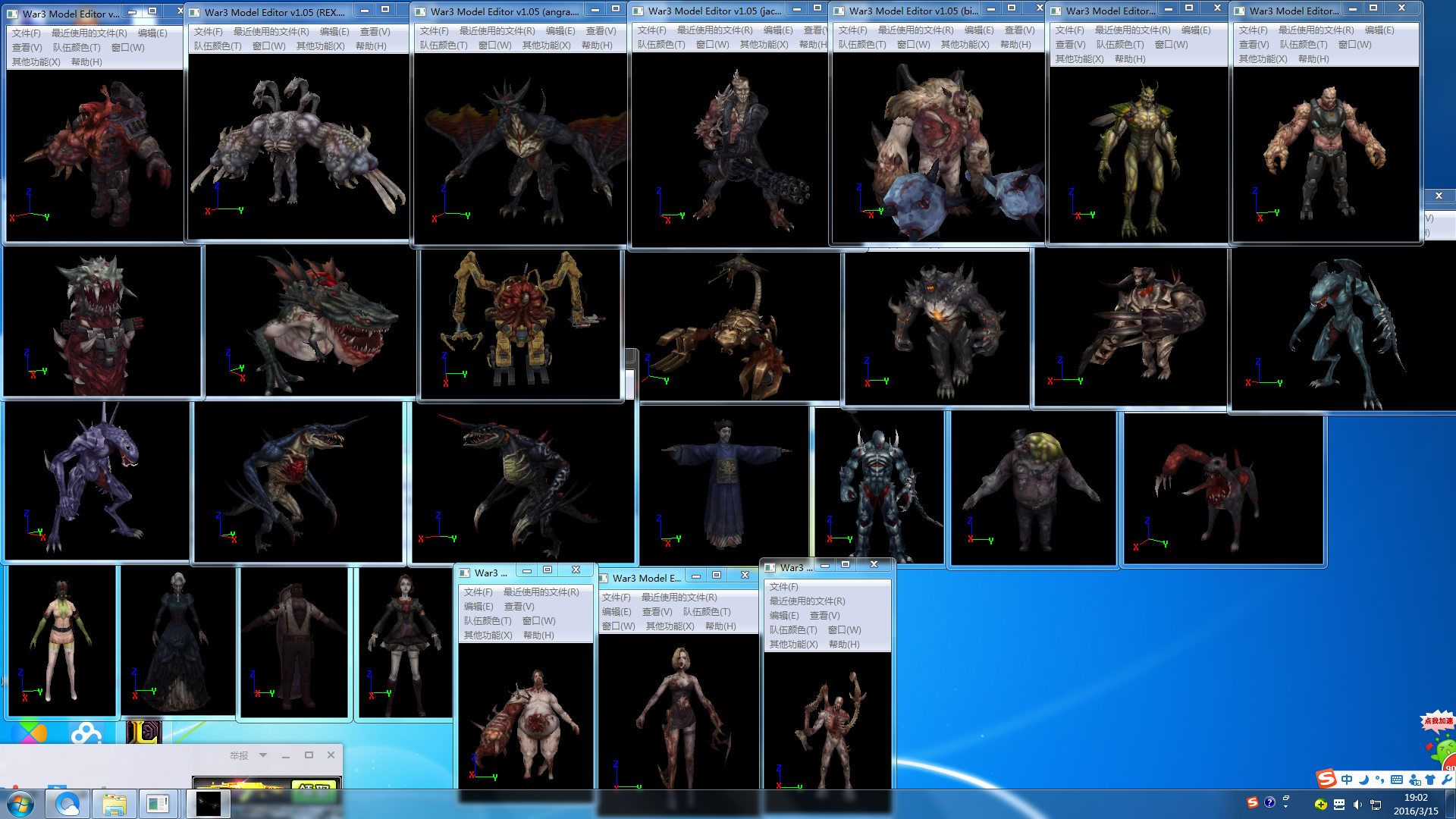Open 最近使用的文件(R) in the first editor window
This screenshot has width=1456, height=819.
point(89,33)
